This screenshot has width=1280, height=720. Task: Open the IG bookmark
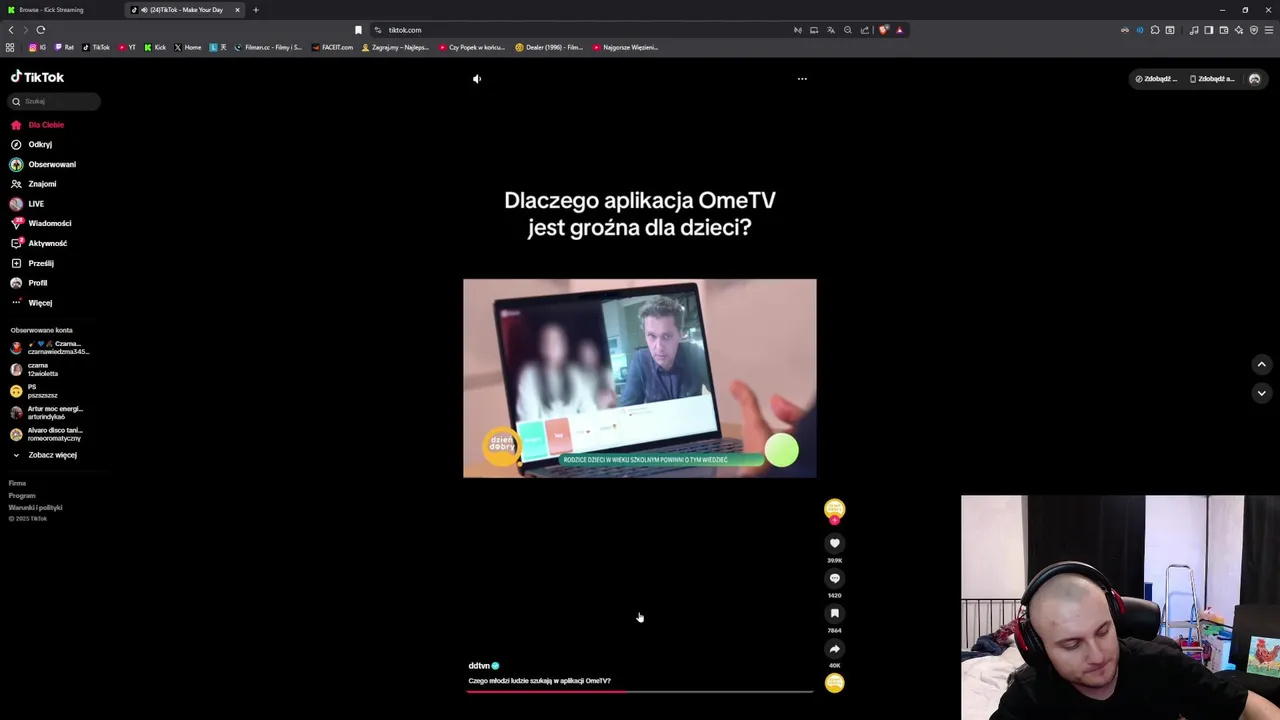(x=37, y=47)
